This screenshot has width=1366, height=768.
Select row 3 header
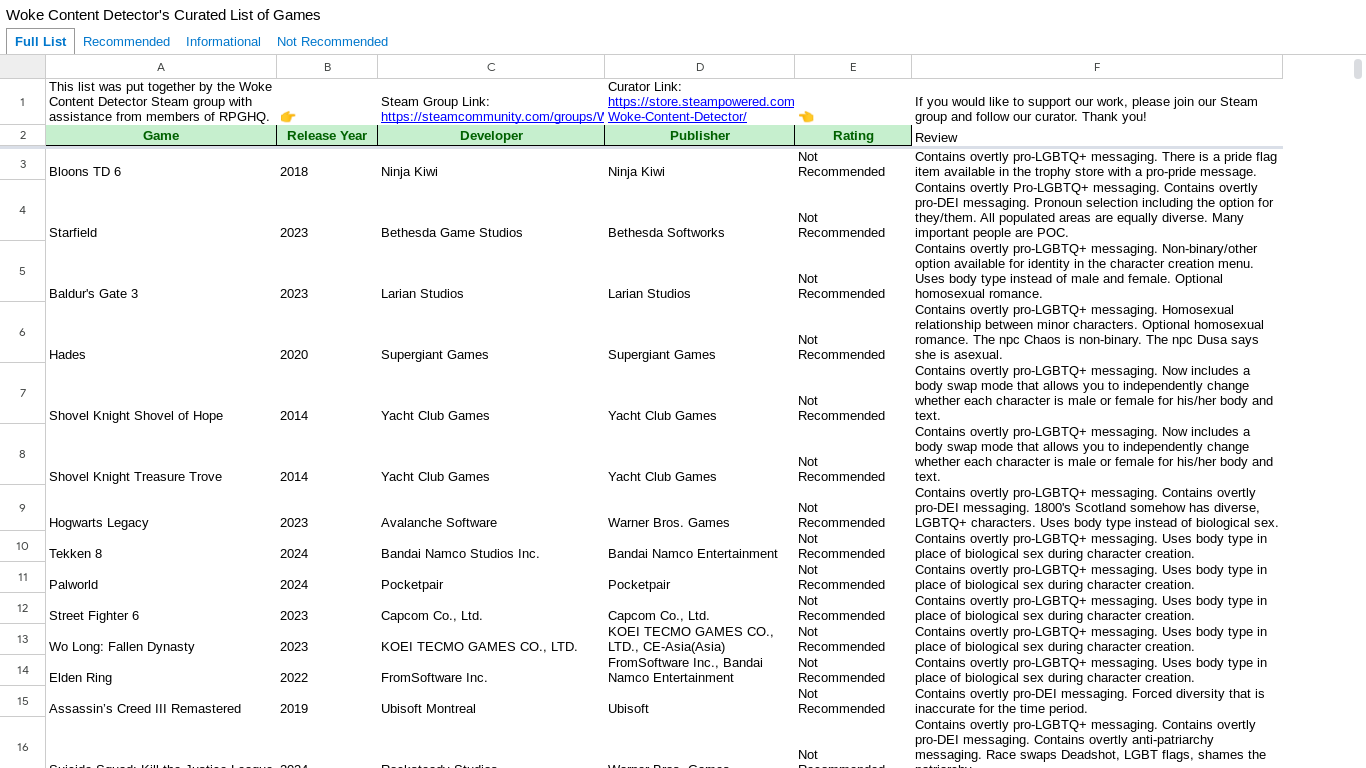pos(23,164)
